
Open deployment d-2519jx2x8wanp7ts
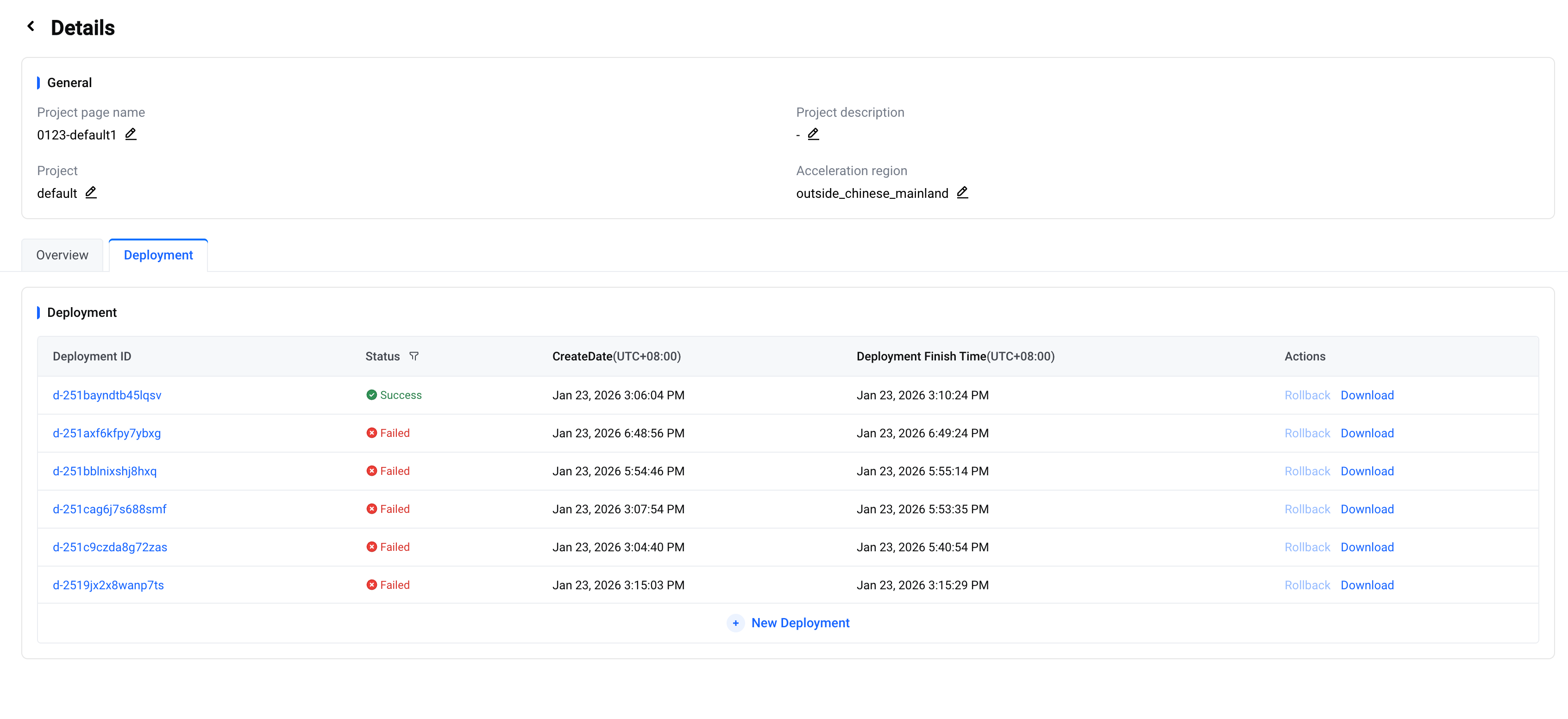tap(108, 585)
